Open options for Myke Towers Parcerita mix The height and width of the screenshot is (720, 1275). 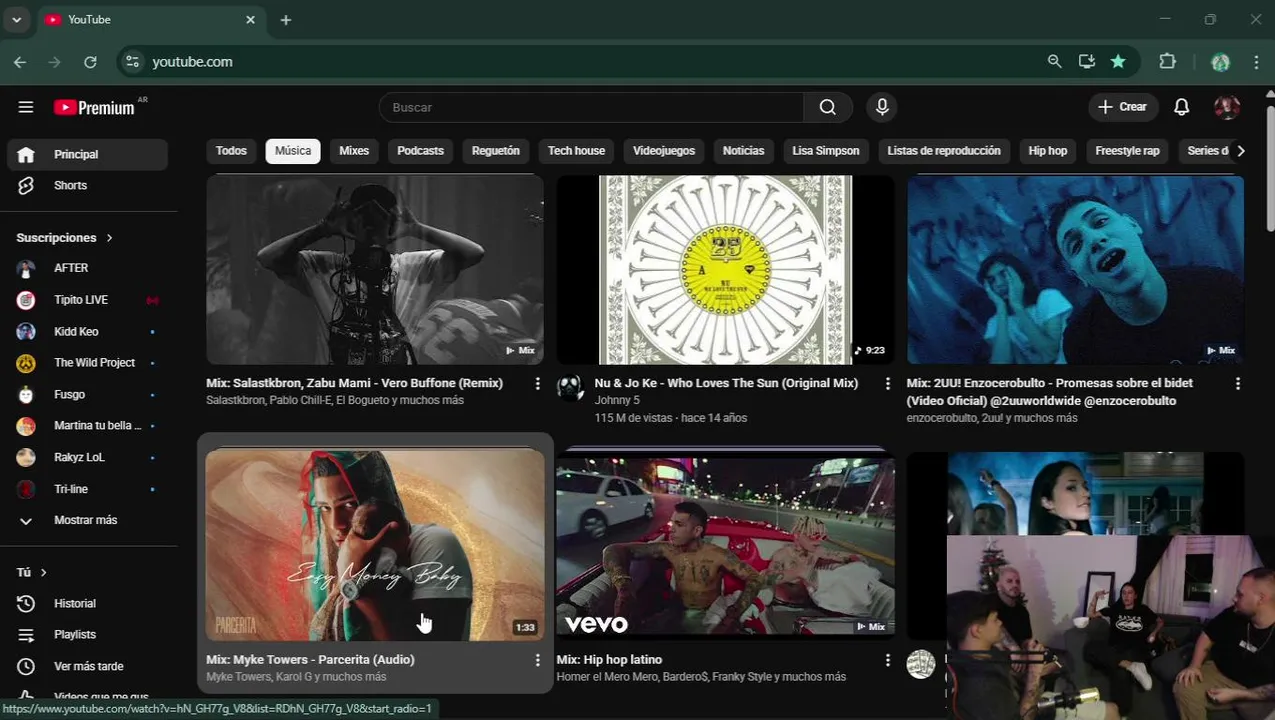(x=537, y=660)
